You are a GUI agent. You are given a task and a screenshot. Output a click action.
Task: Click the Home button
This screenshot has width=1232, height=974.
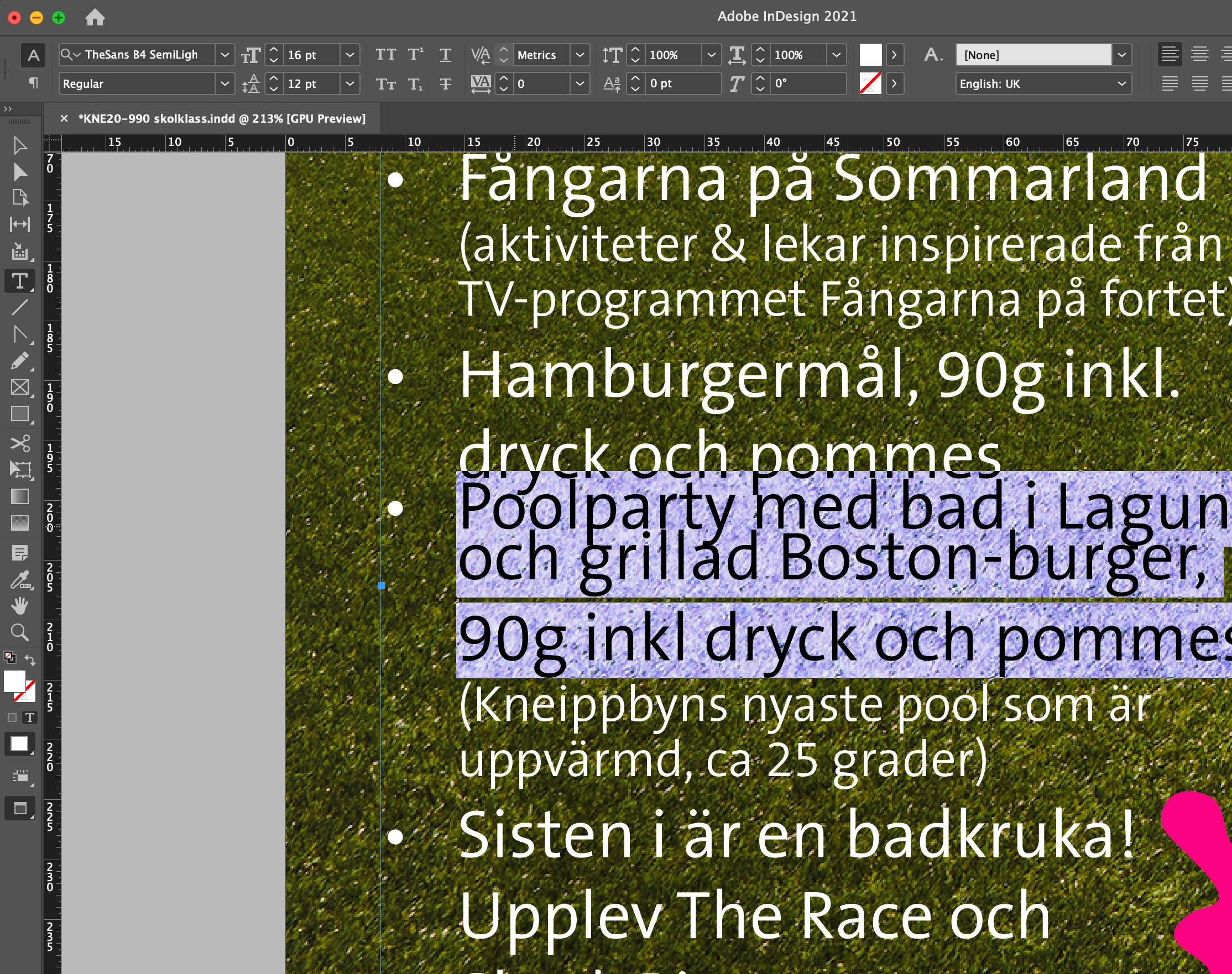[x=95, y=17]
